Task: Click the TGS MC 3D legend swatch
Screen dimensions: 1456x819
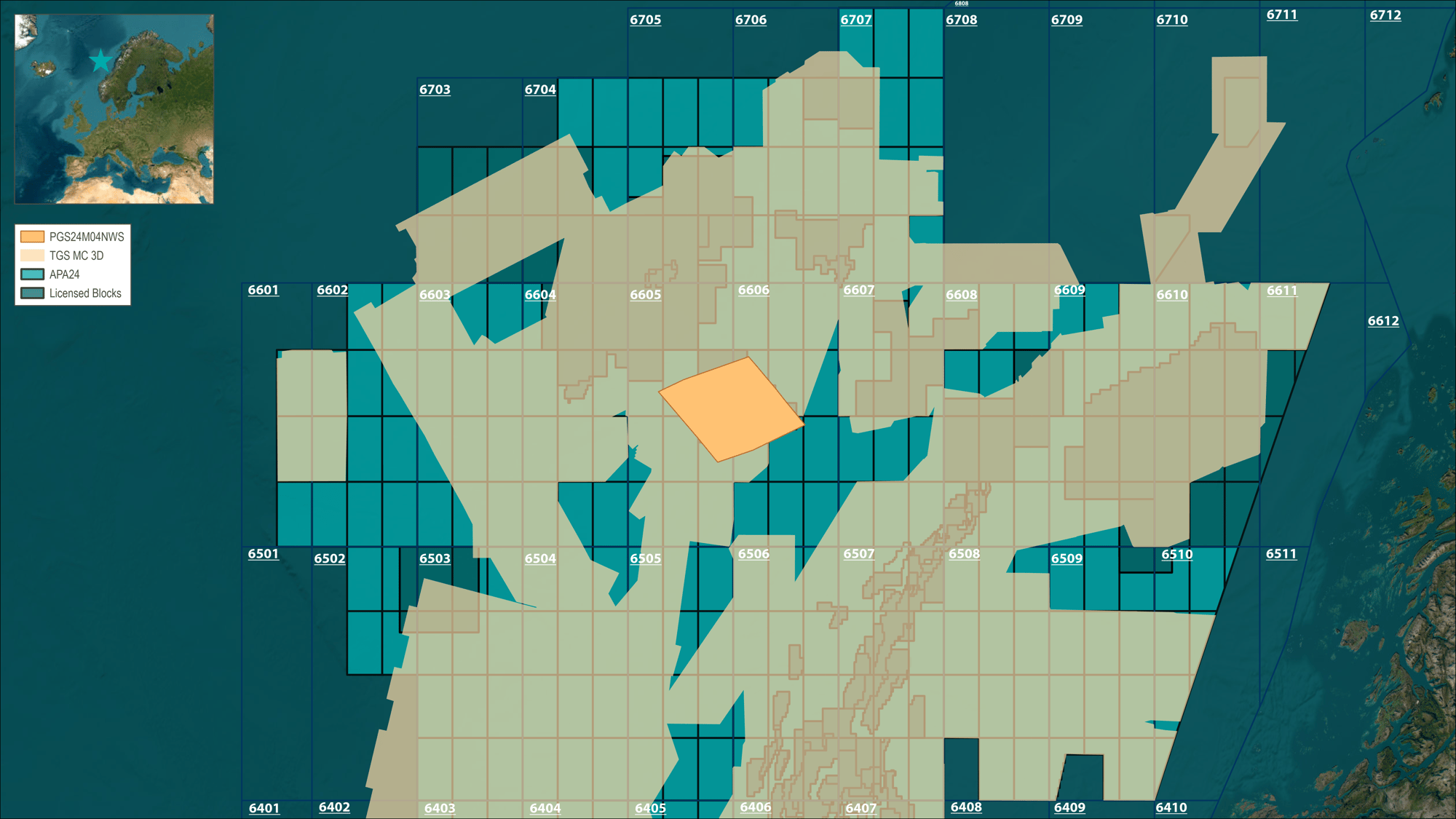Action: (x=32, y=256)
